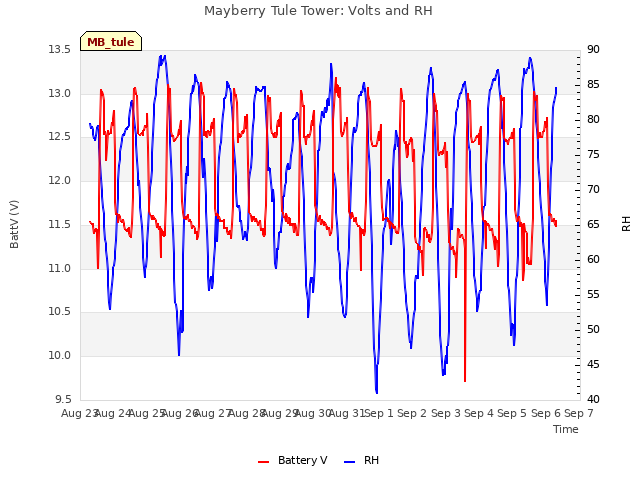Screen dimensions: 640x480
Task: Click the 85 right axis tick
Action: (593, 84)
